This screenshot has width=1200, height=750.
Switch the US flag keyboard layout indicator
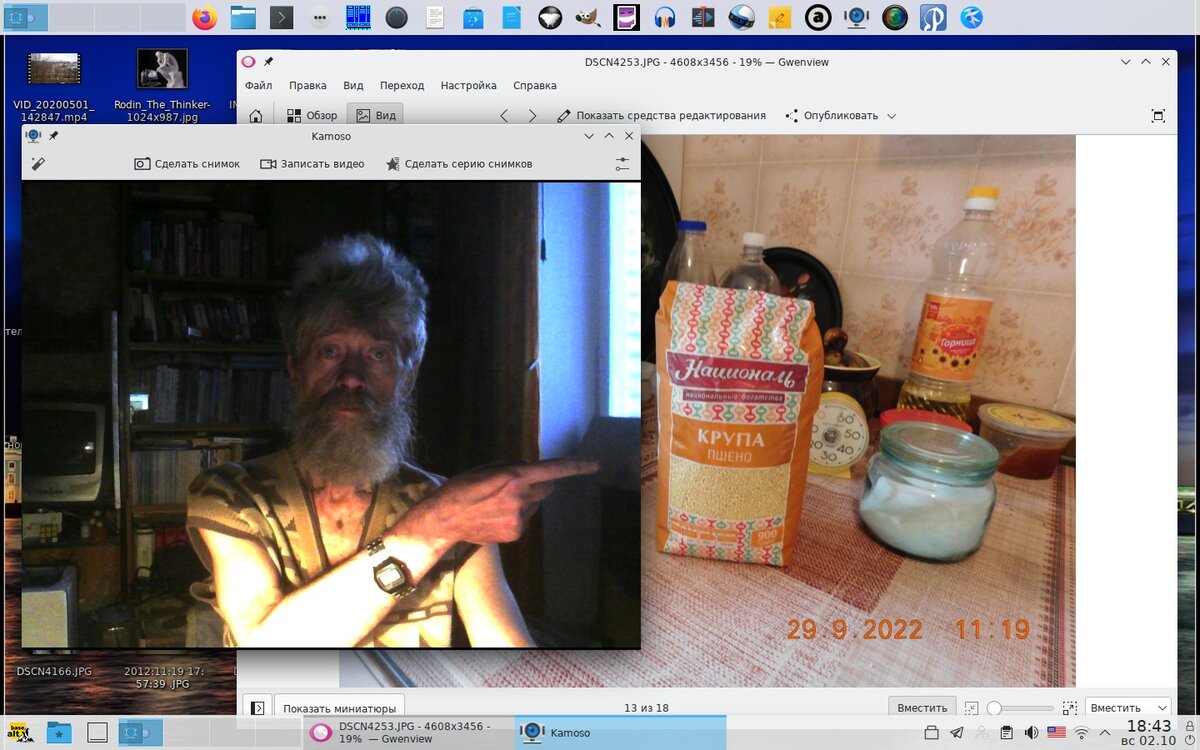tap(1057, 733)
